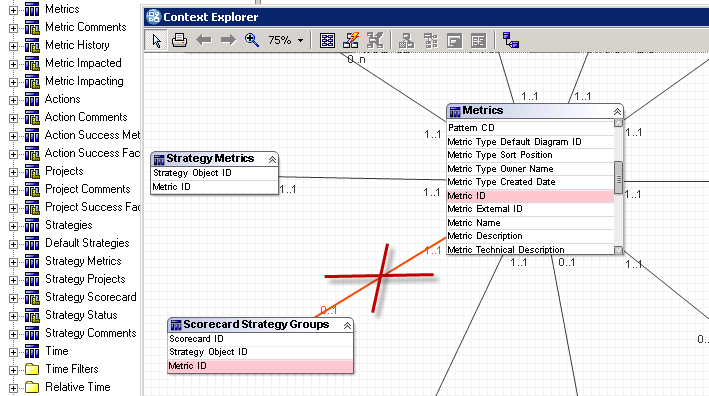Expand the Metric History tree node
Screen dimensions: 709x396
[13, 46]
